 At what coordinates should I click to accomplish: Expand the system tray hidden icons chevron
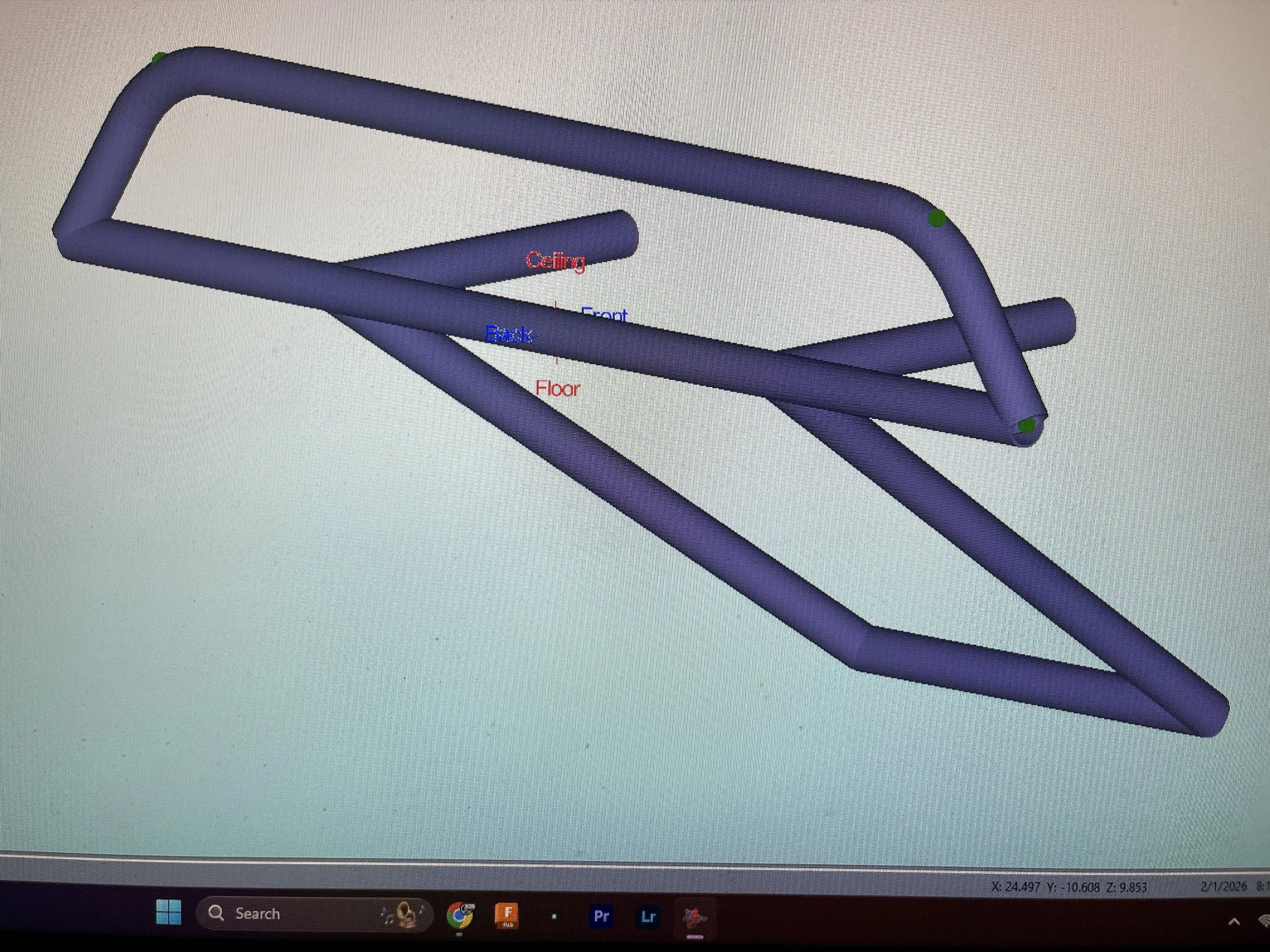coord(1233,922)
